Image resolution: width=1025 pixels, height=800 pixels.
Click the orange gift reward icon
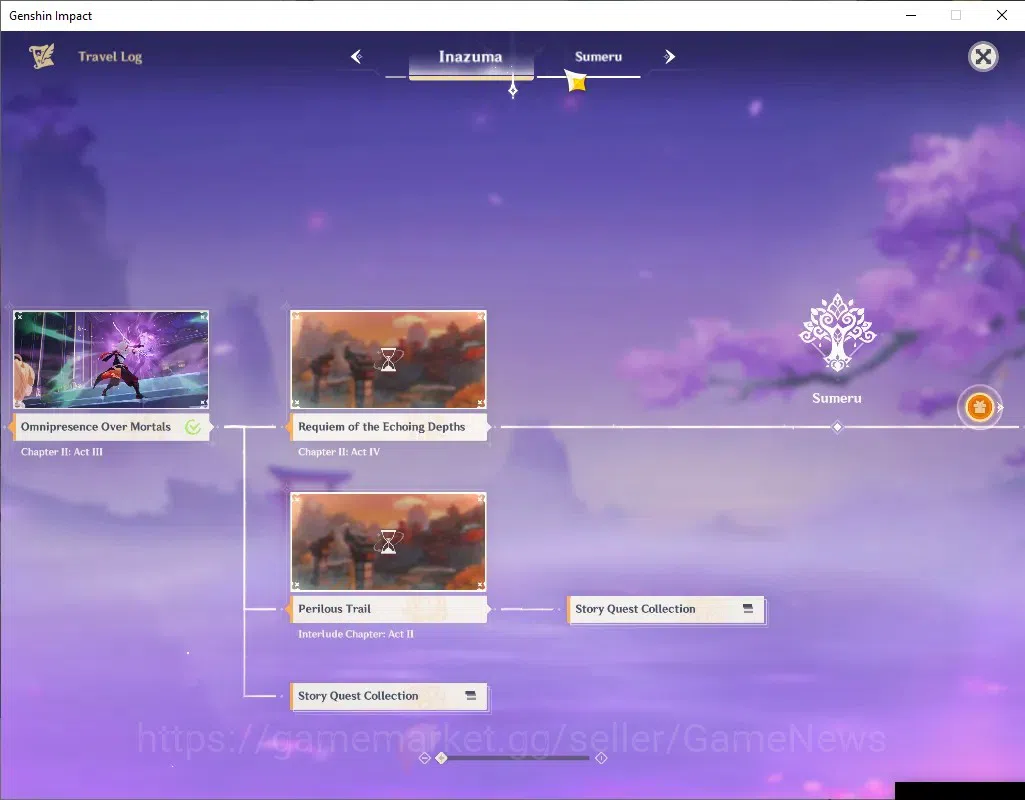pyautogui.click(x=979, y=407)
